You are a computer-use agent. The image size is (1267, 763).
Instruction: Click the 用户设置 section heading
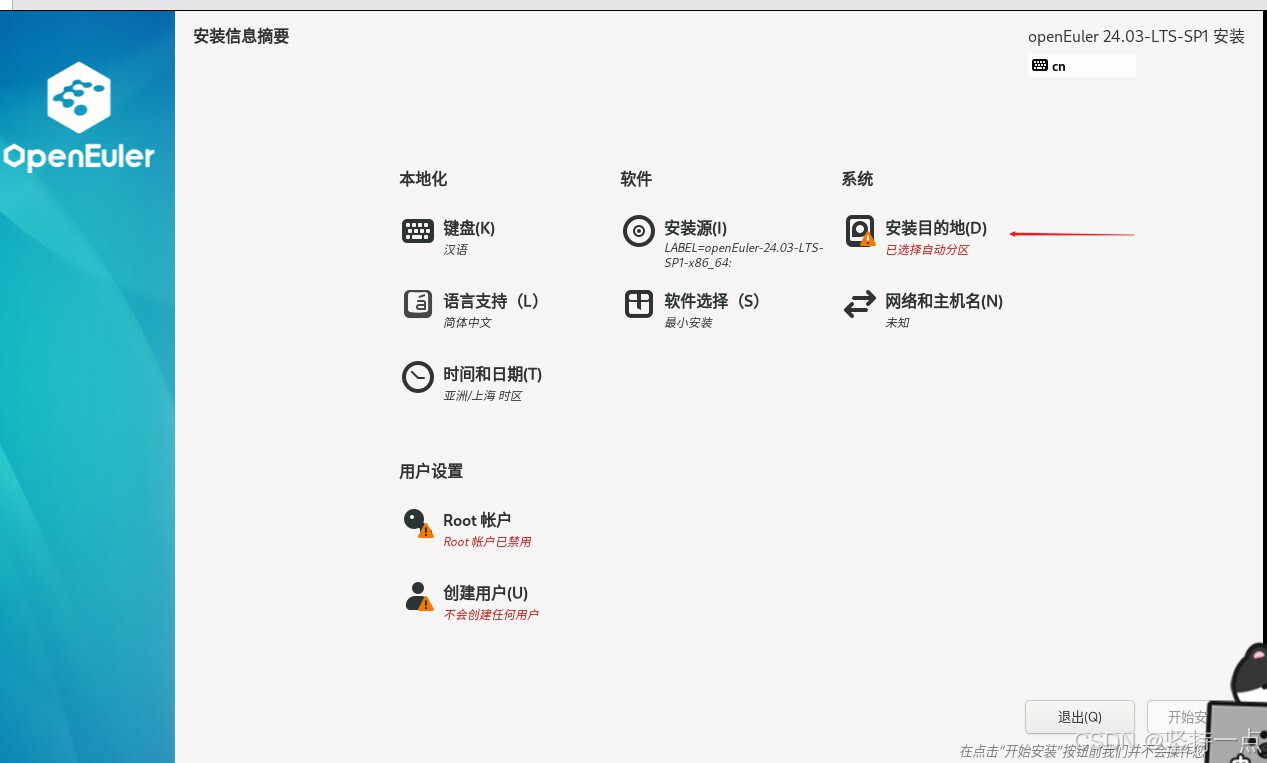tap(431, 471)
